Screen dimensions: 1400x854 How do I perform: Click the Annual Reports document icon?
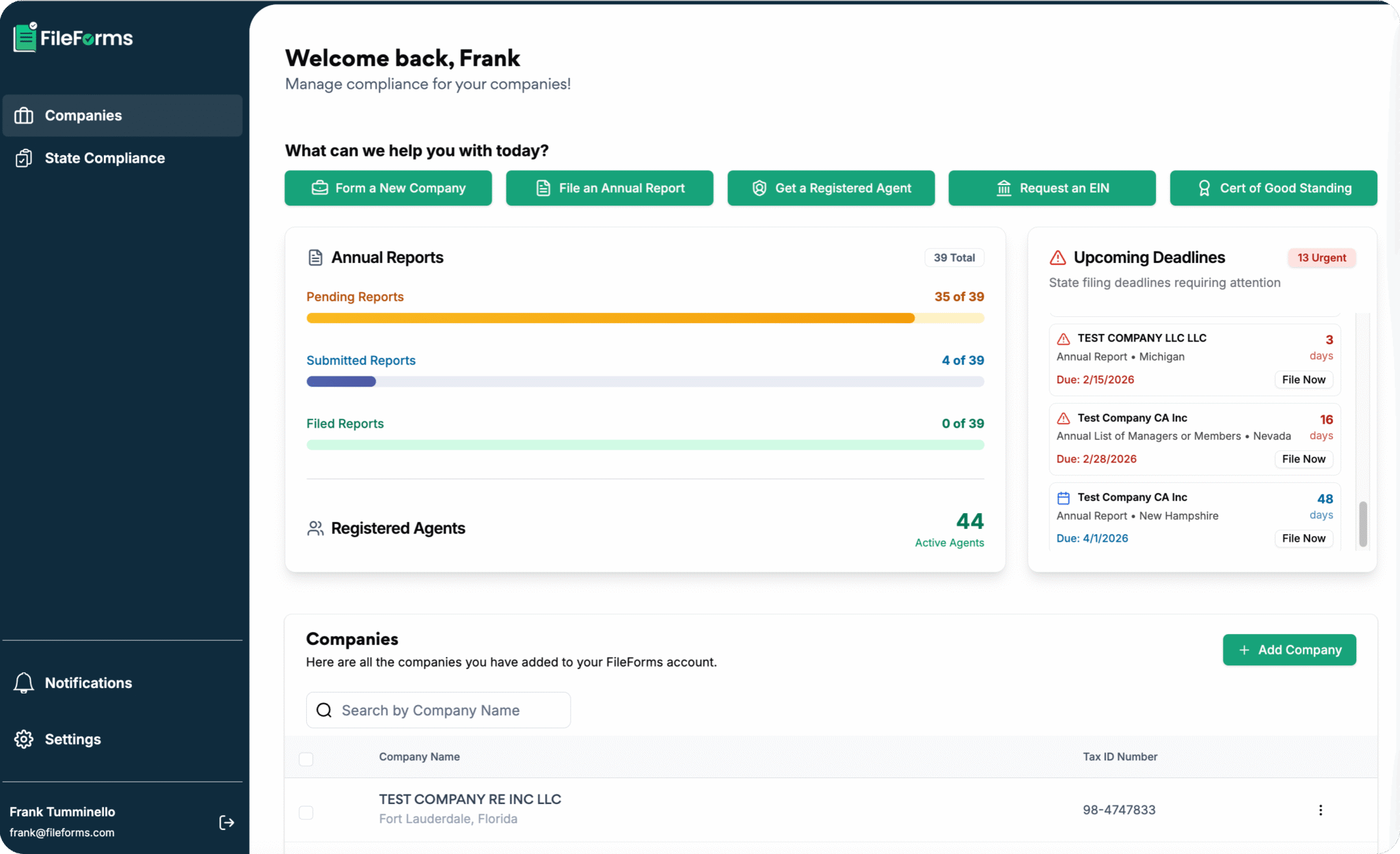tap(315, 257)
